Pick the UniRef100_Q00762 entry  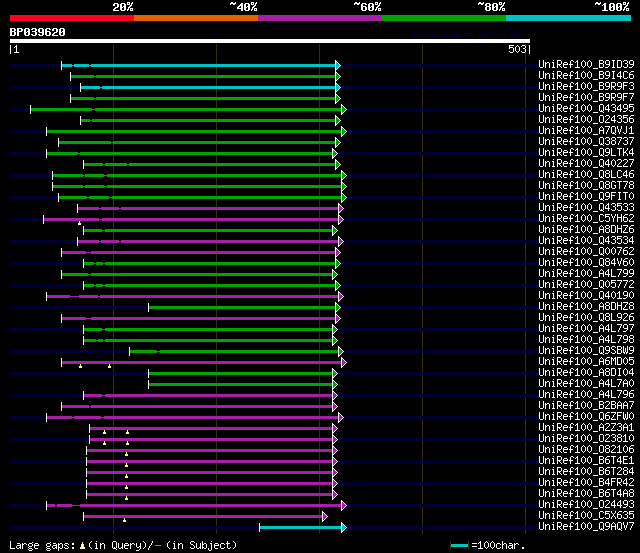(x=586, y=252)
